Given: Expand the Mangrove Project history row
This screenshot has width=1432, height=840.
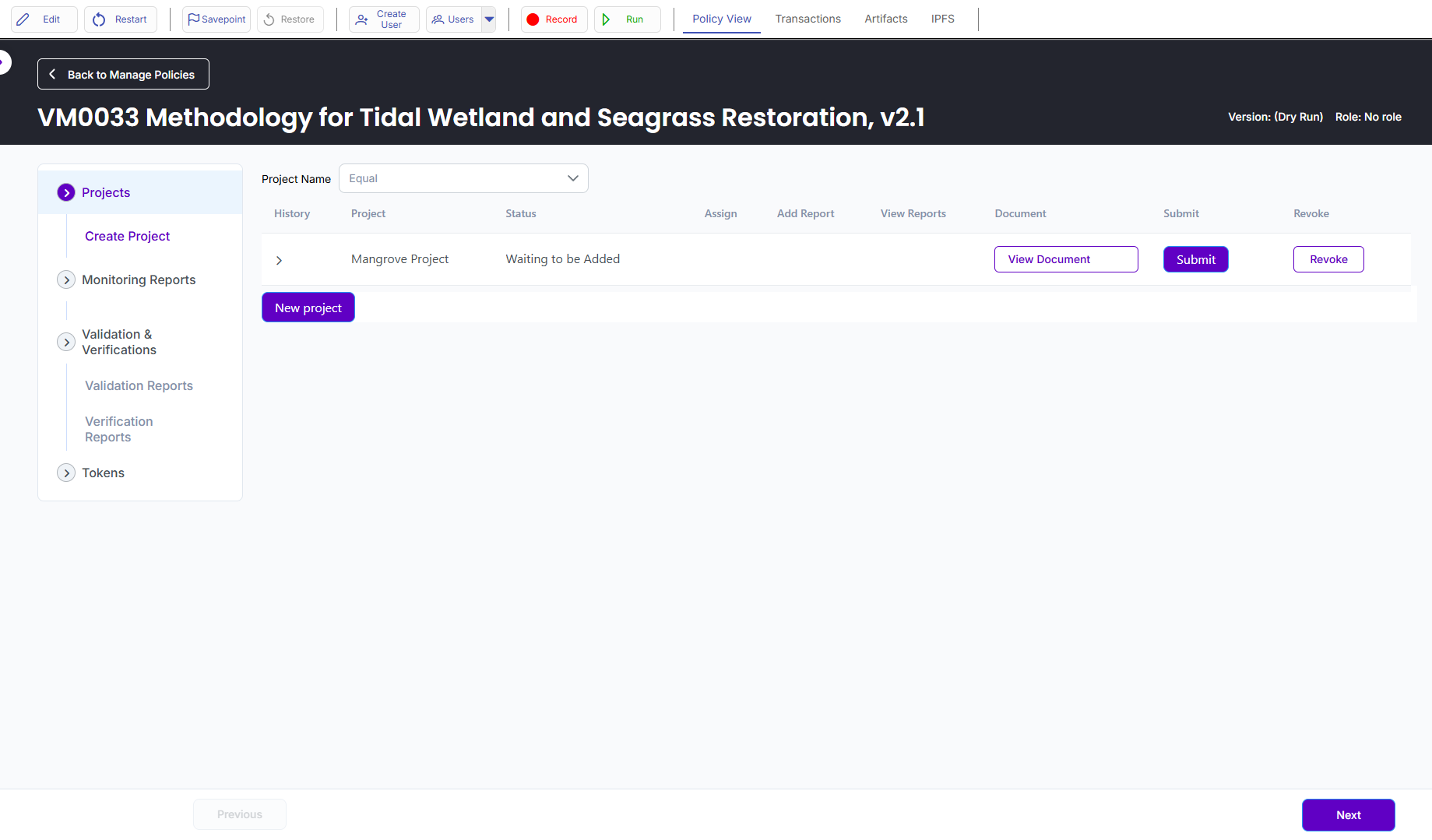Looking at the screenshot, I should coord(279,260).
